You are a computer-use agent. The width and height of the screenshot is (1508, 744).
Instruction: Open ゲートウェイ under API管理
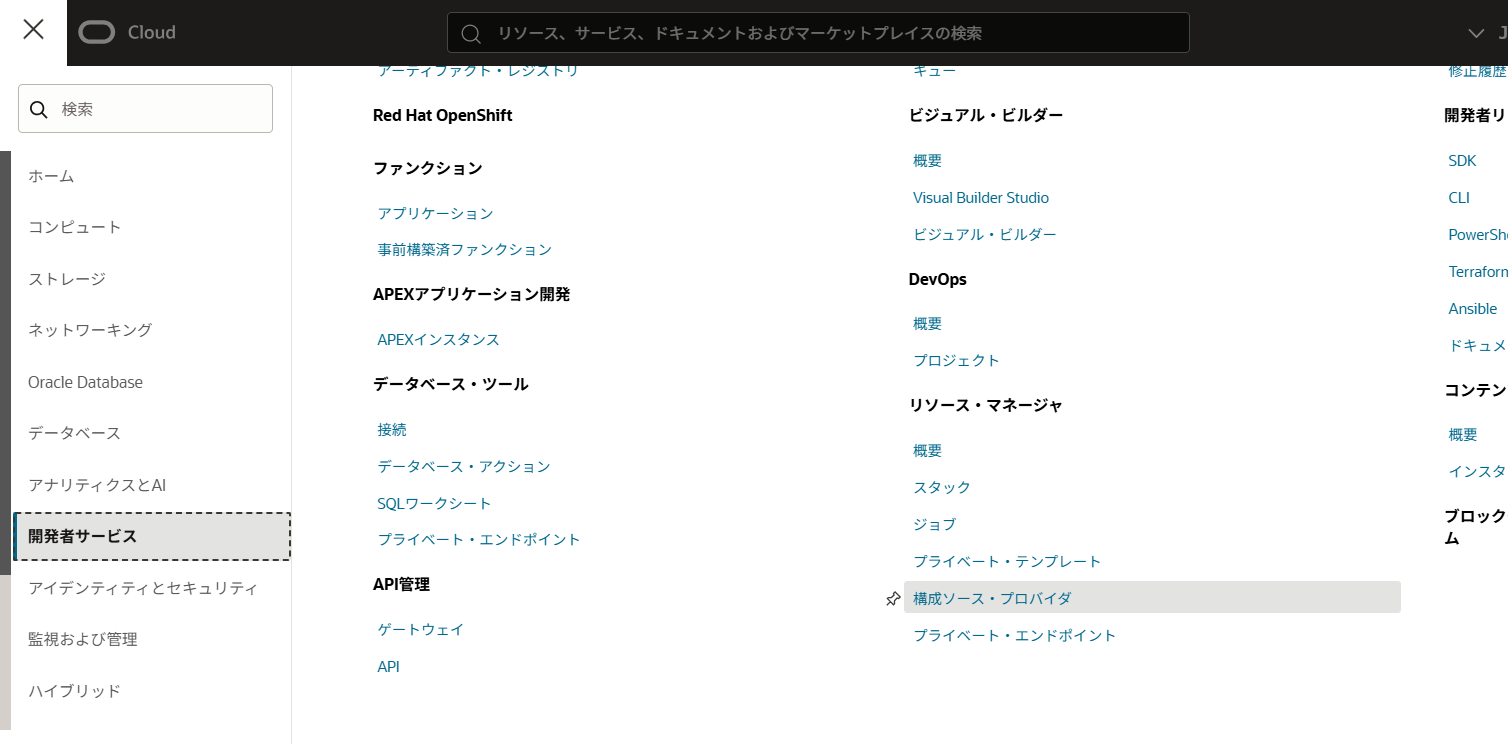pyautogui.click(x=421, y=630)
